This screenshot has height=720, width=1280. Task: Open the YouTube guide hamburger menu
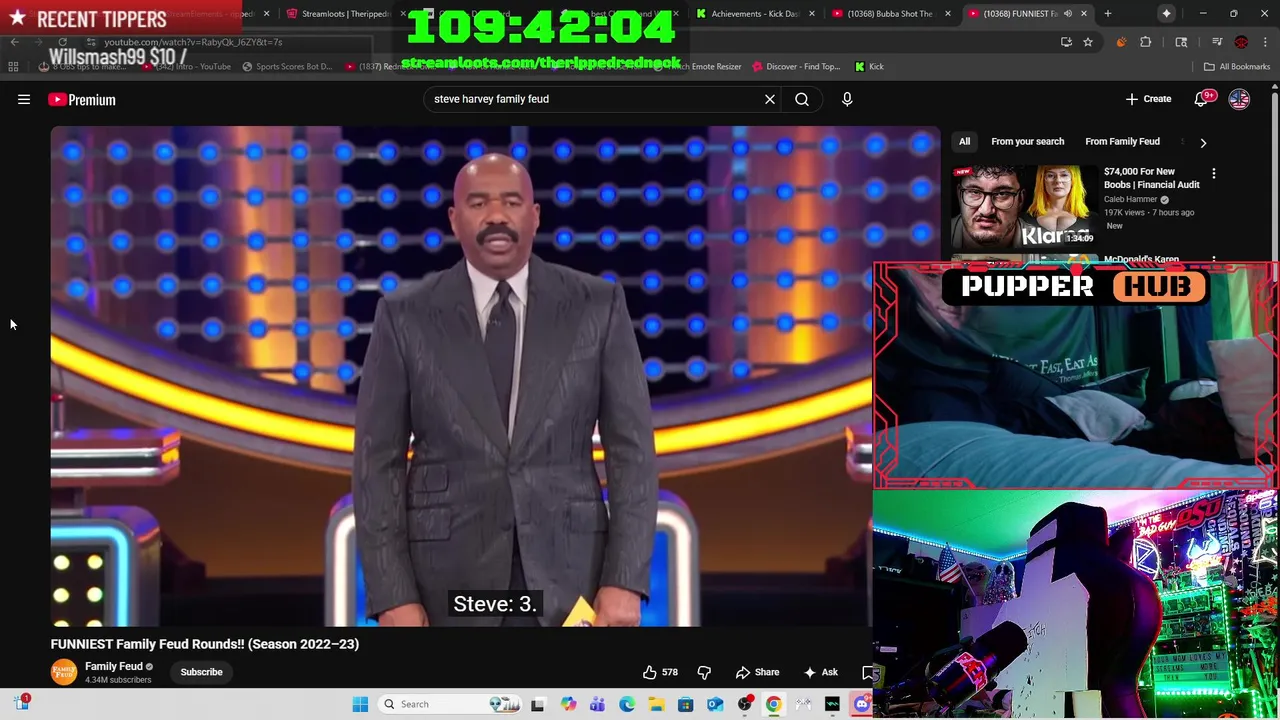point(24,99)
